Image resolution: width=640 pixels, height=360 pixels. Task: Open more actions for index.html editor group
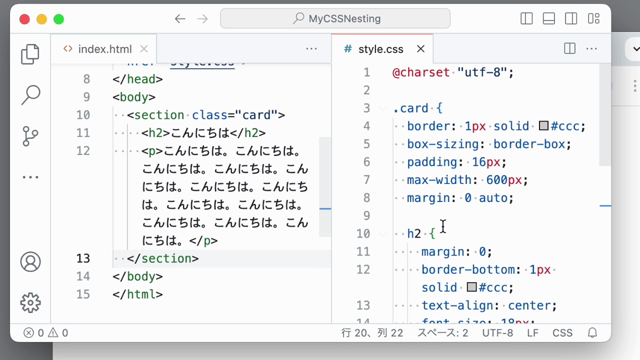(311, 49)
